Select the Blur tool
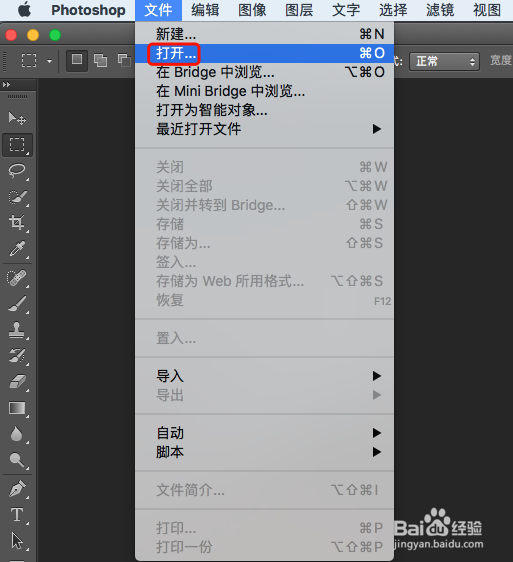 (x=17, y=434)
